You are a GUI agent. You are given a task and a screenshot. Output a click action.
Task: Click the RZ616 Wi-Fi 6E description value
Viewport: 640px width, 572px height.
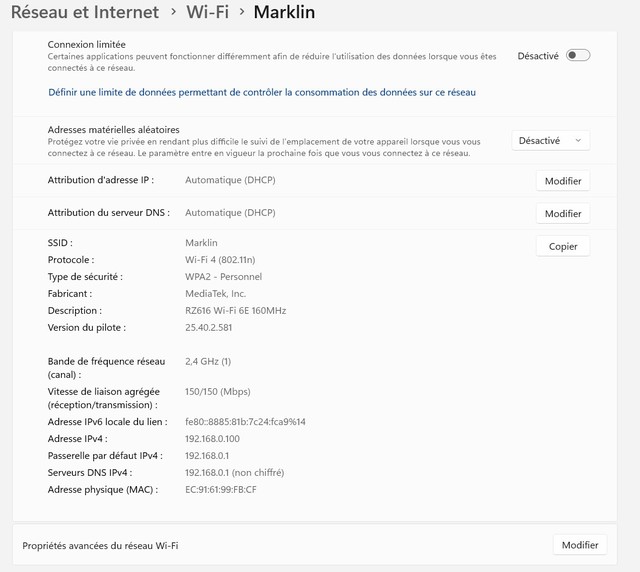point(236,311)
